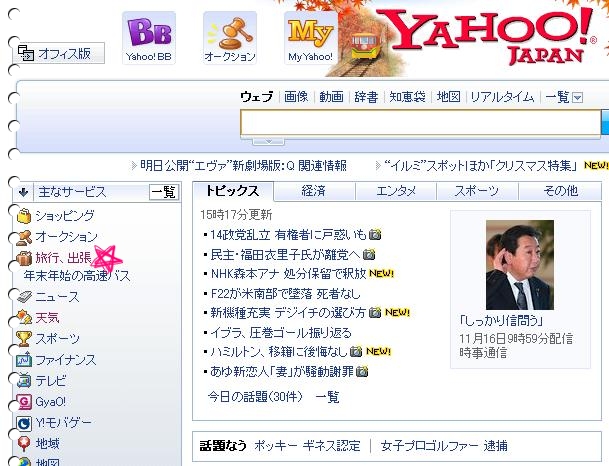Open headline F22が米南部で墜落 死者なし
This screenshot has height=466, width=609.
[x=285, y=294]
